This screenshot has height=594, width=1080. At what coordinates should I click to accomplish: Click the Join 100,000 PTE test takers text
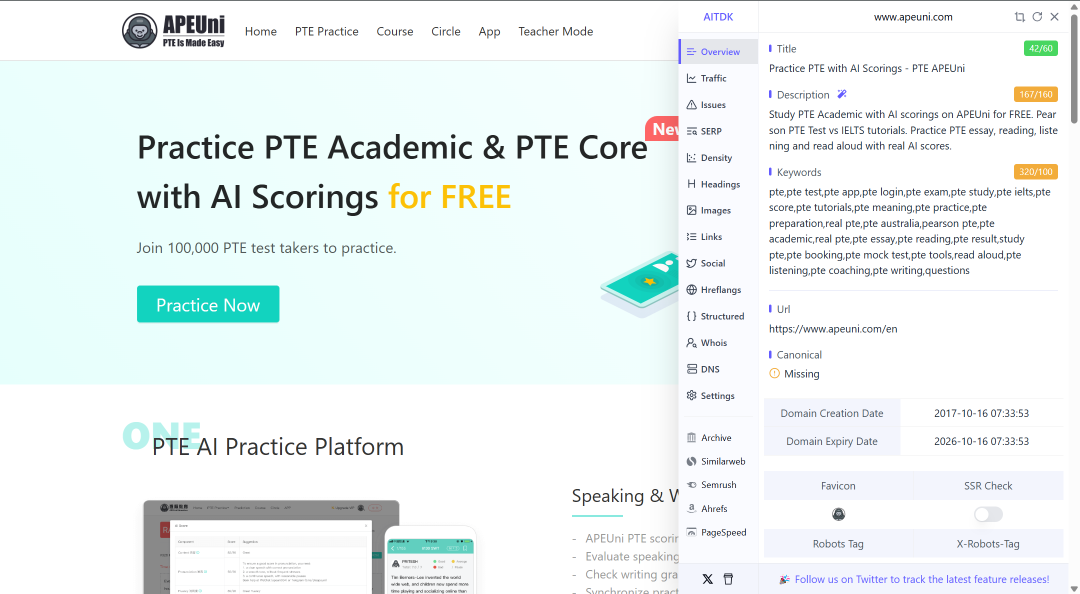point(267,248)
